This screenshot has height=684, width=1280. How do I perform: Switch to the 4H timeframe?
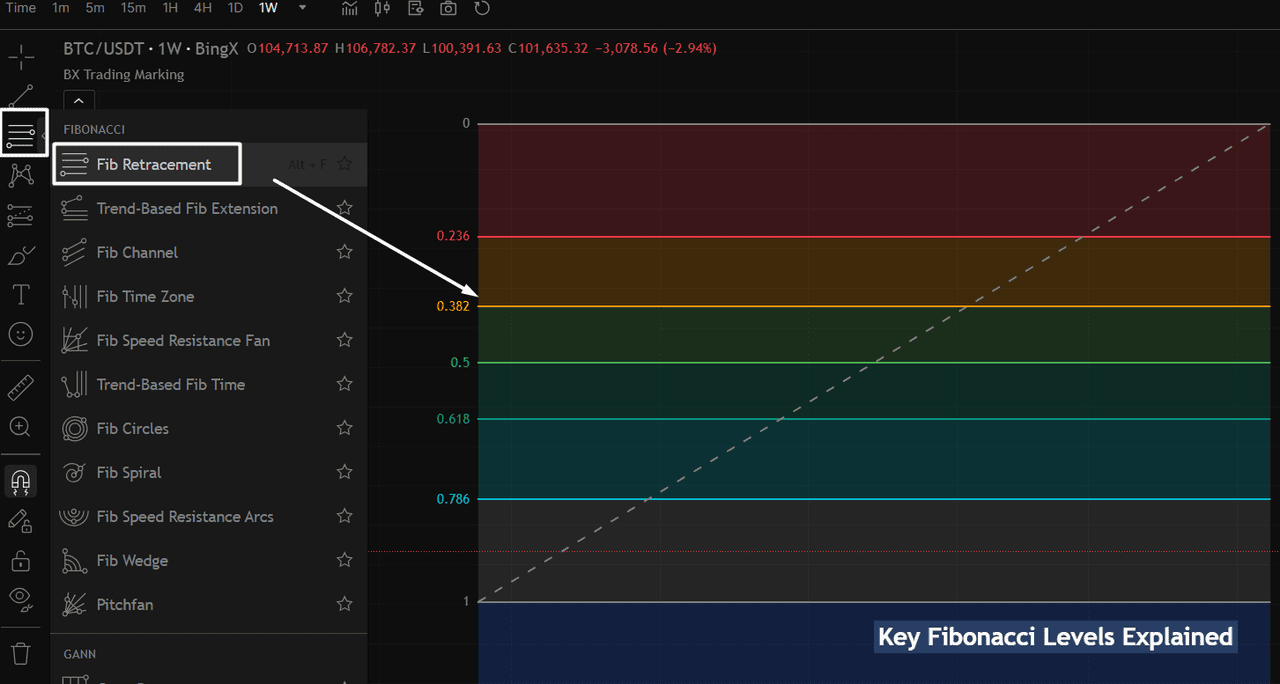click(x=203, y=8)
